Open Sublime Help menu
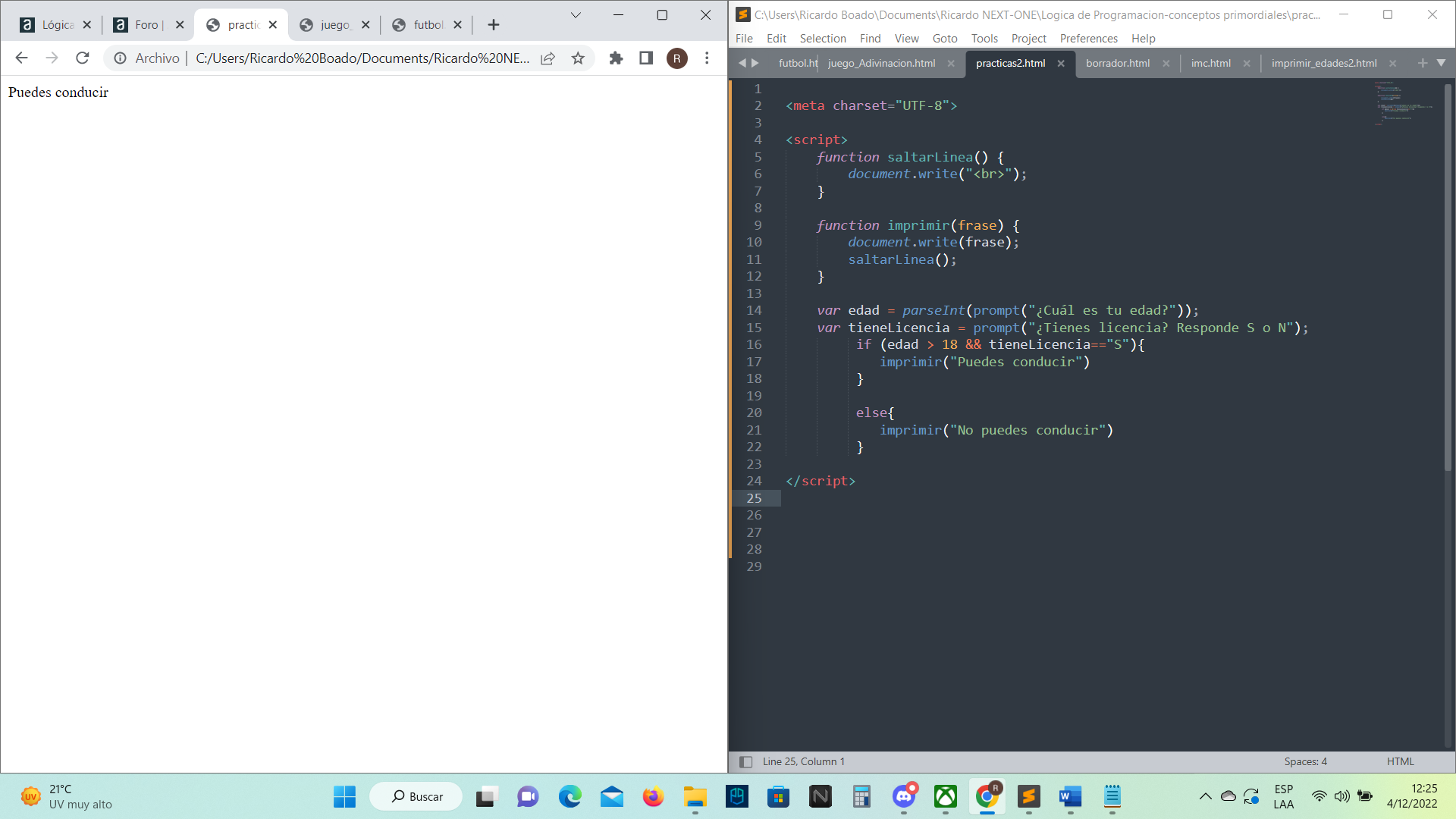Image resolution: width=1456 pixels, height=819 pixels. 1143,39
